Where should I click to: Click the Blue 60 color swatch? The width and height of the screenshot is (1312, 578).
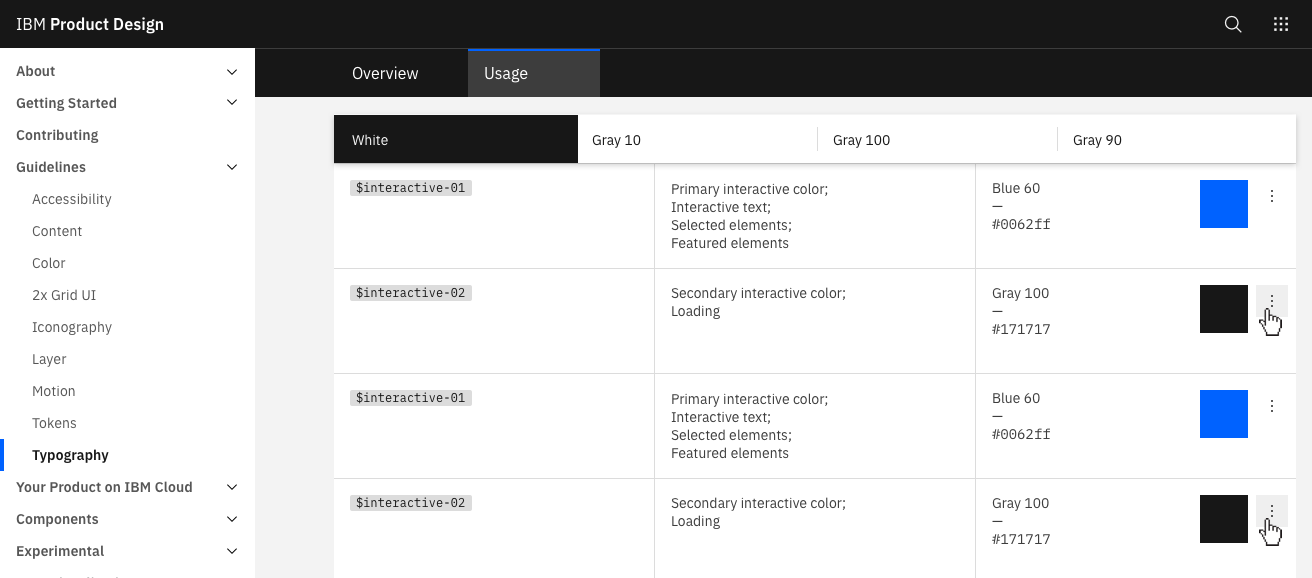click(1223, 204)
